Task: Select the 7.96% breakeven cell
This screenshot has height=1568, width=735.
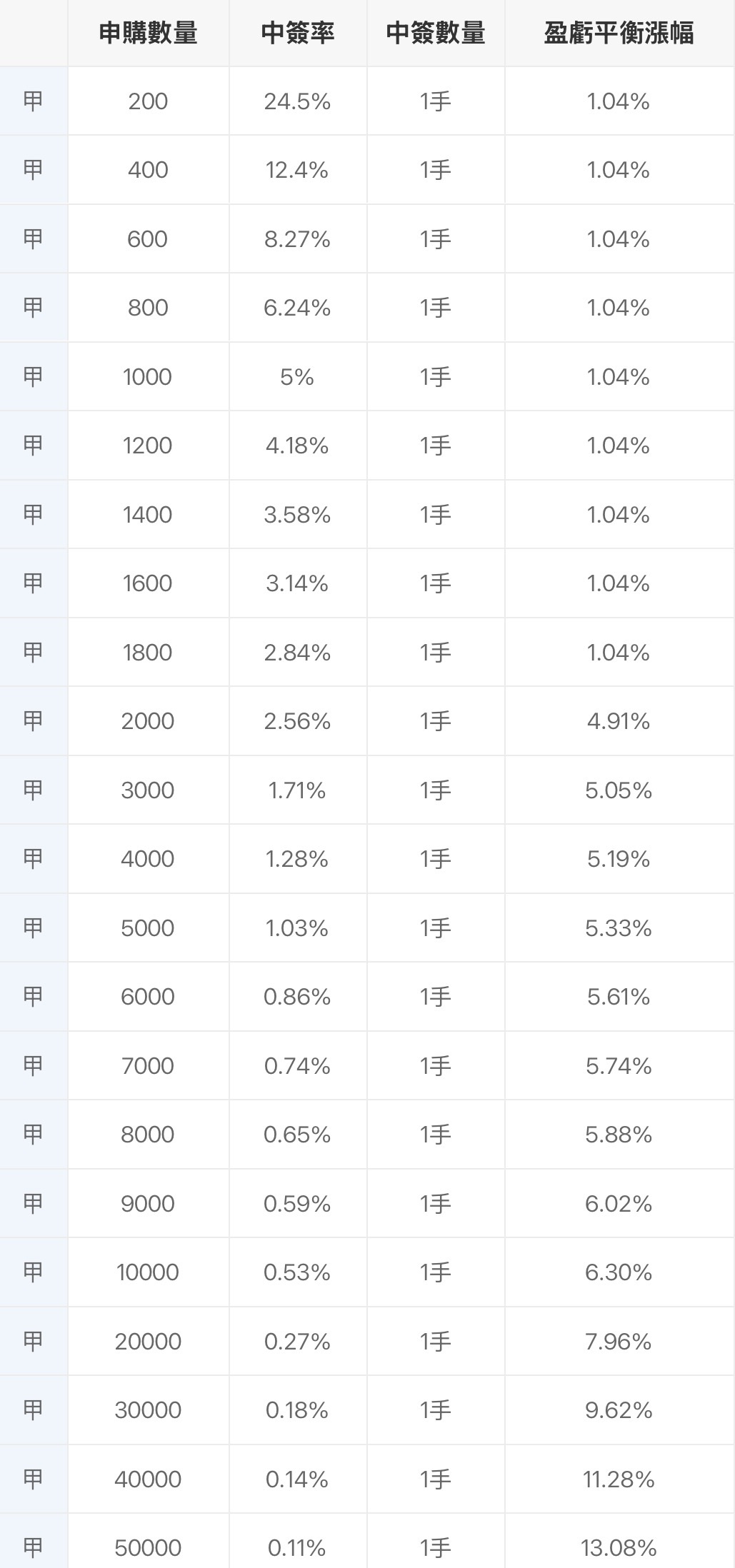Action: tap(619, 1341)
